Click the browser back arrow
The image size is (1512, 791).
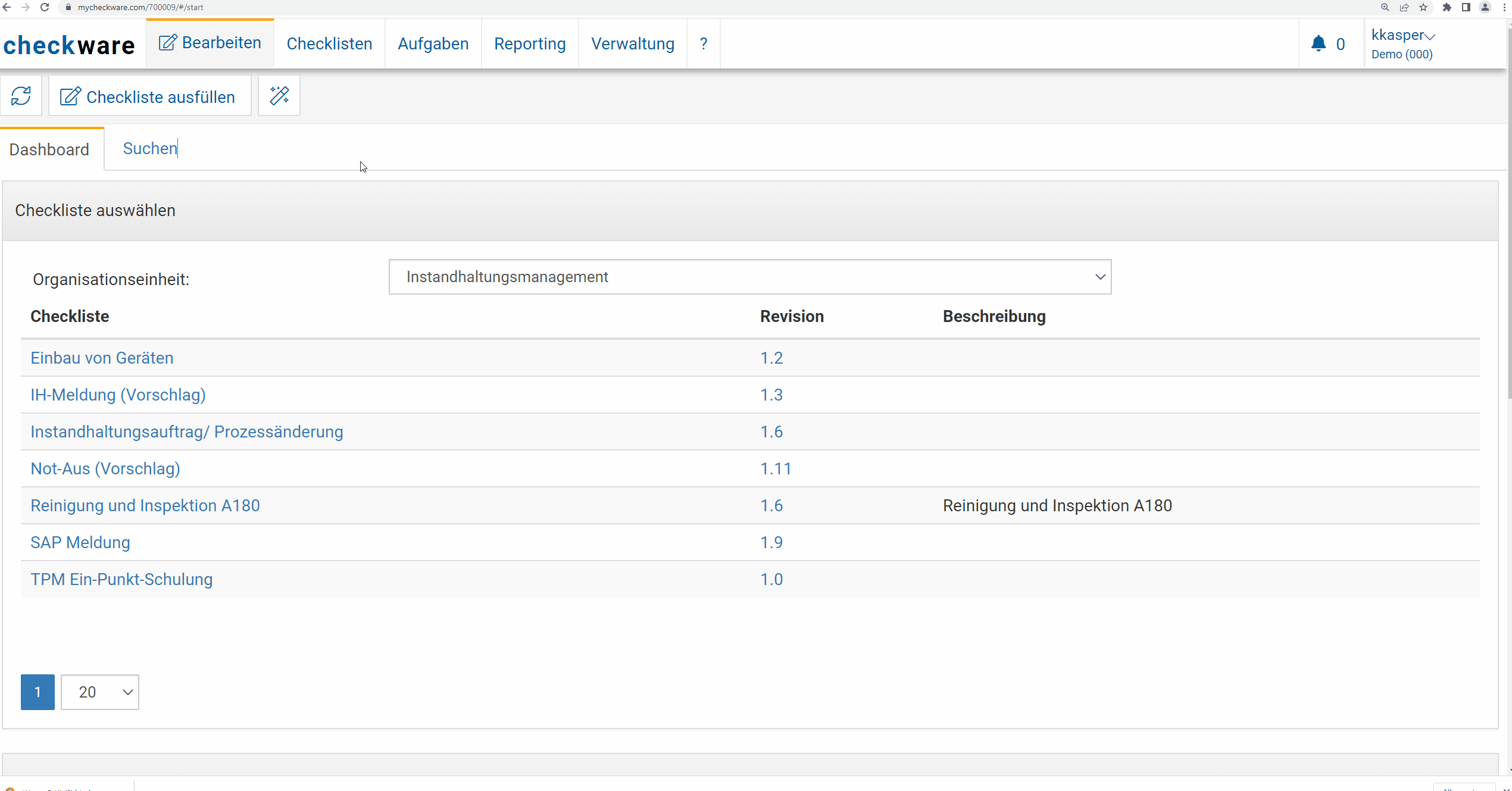pyautogui.click(x=7, y=7)
